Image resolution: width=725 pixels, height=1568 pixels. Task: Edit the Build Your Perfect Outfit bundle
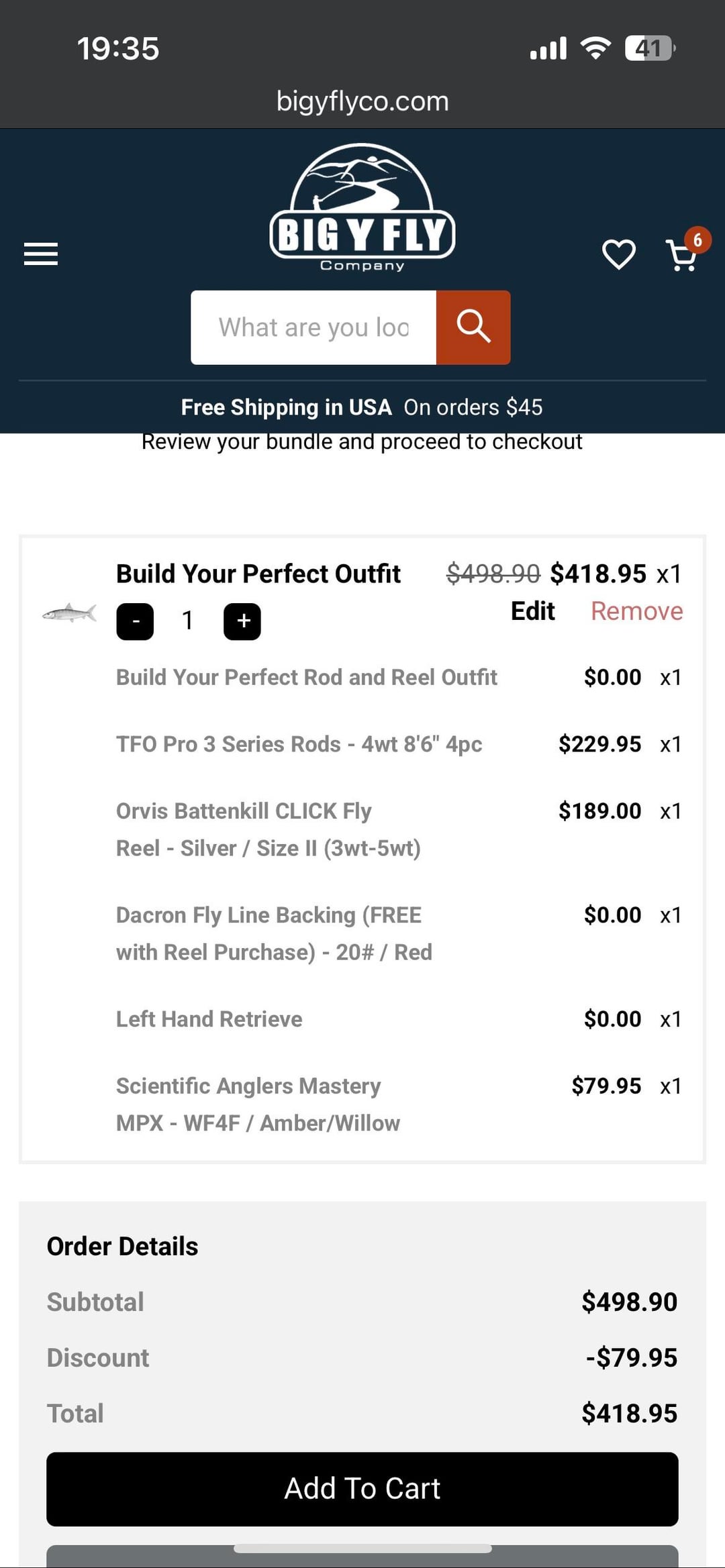(x=532, y=611)
